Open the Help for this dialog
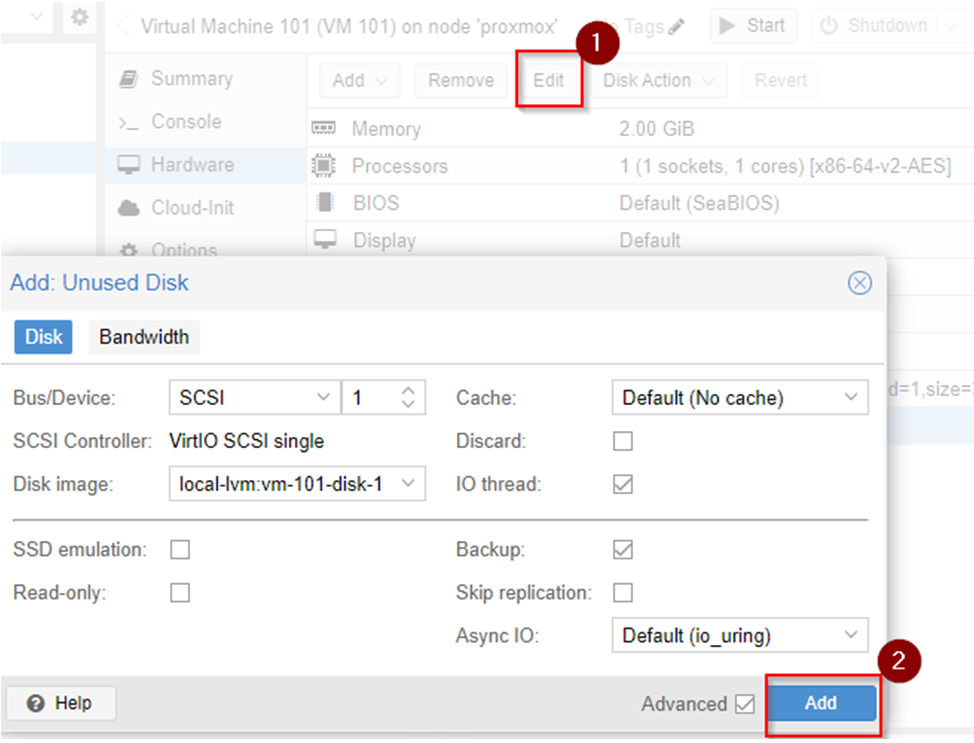The image size is (974, 743). tap(60, 704)
